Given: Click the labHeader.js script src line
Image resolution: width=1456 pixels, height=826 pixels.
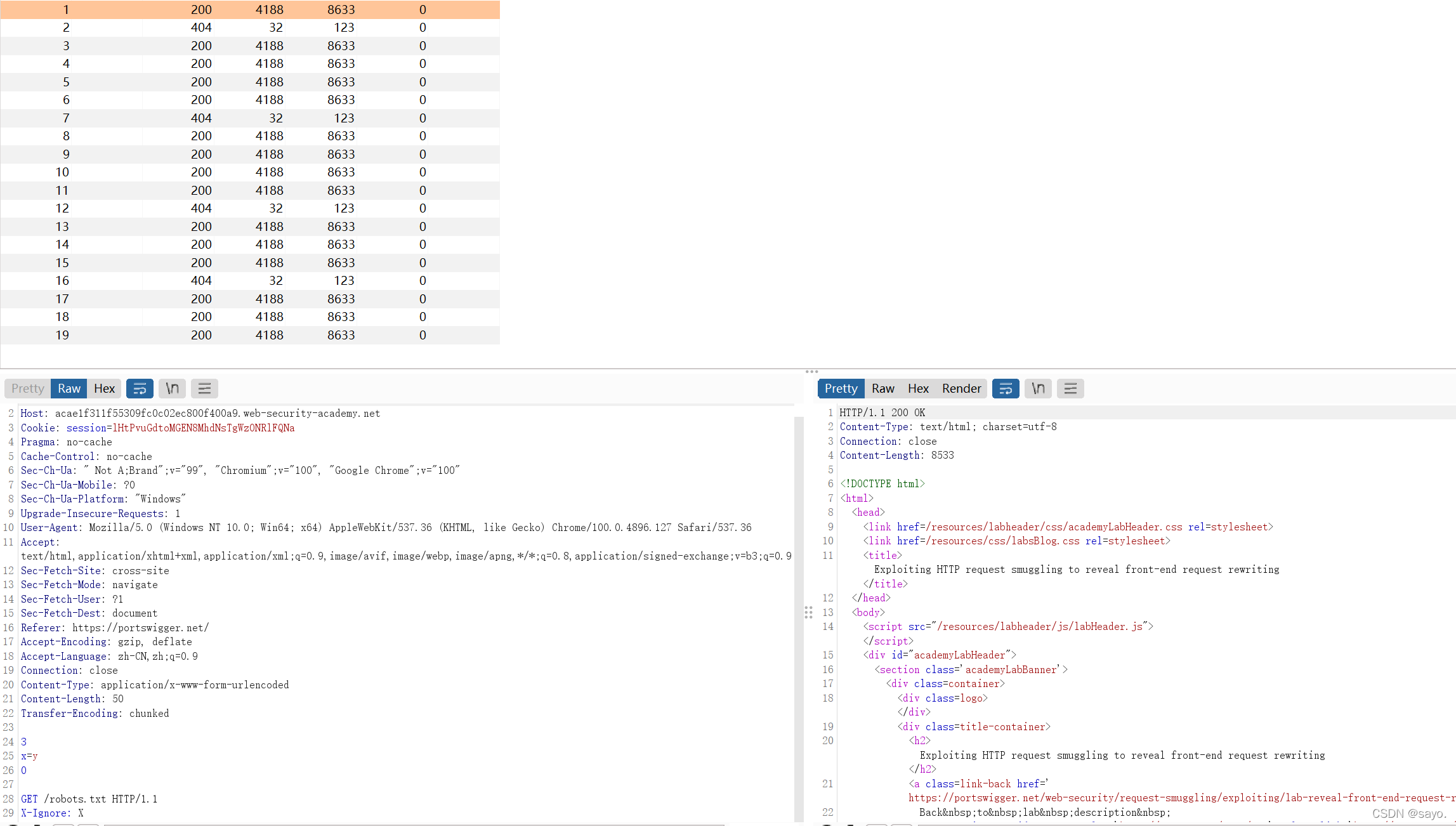Looking at the screenshot, I should coord(1008,626).
